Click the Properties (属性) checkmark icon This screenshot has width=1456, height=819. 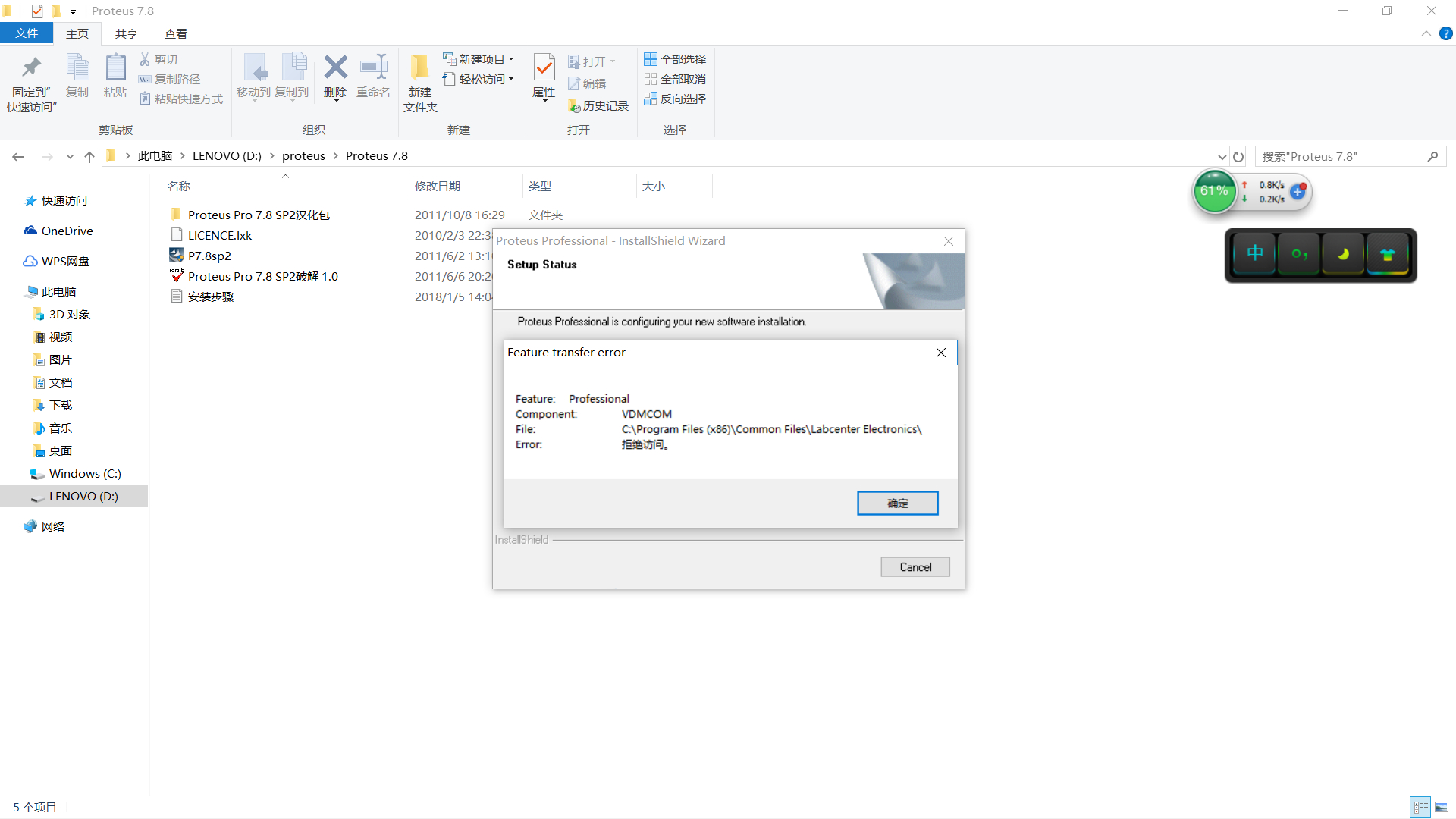pos(544,68)
